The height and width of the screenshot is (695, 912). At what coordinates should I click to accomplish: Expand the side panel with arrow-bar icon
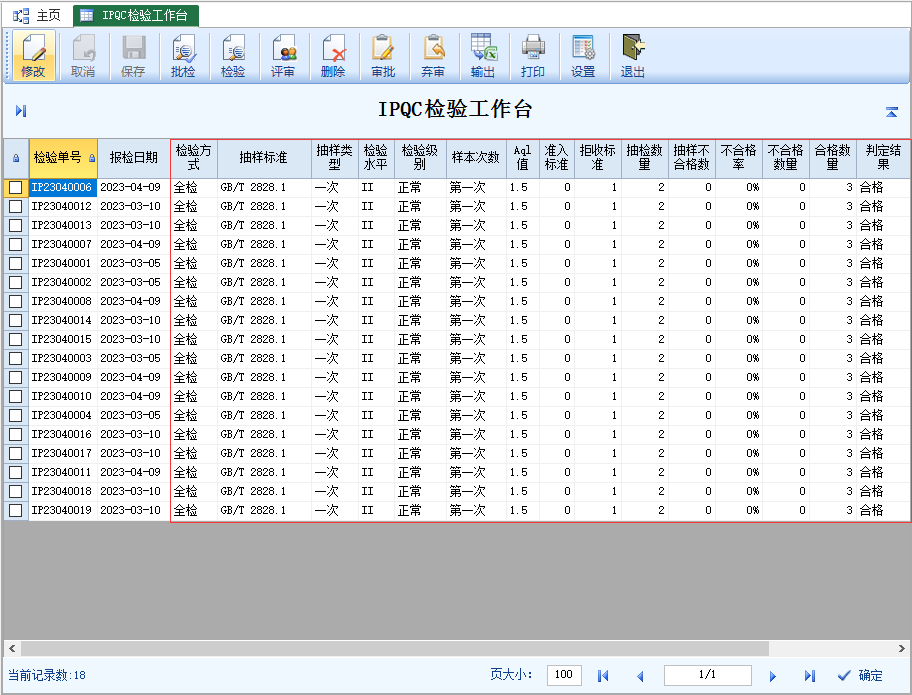click(21, 111)
